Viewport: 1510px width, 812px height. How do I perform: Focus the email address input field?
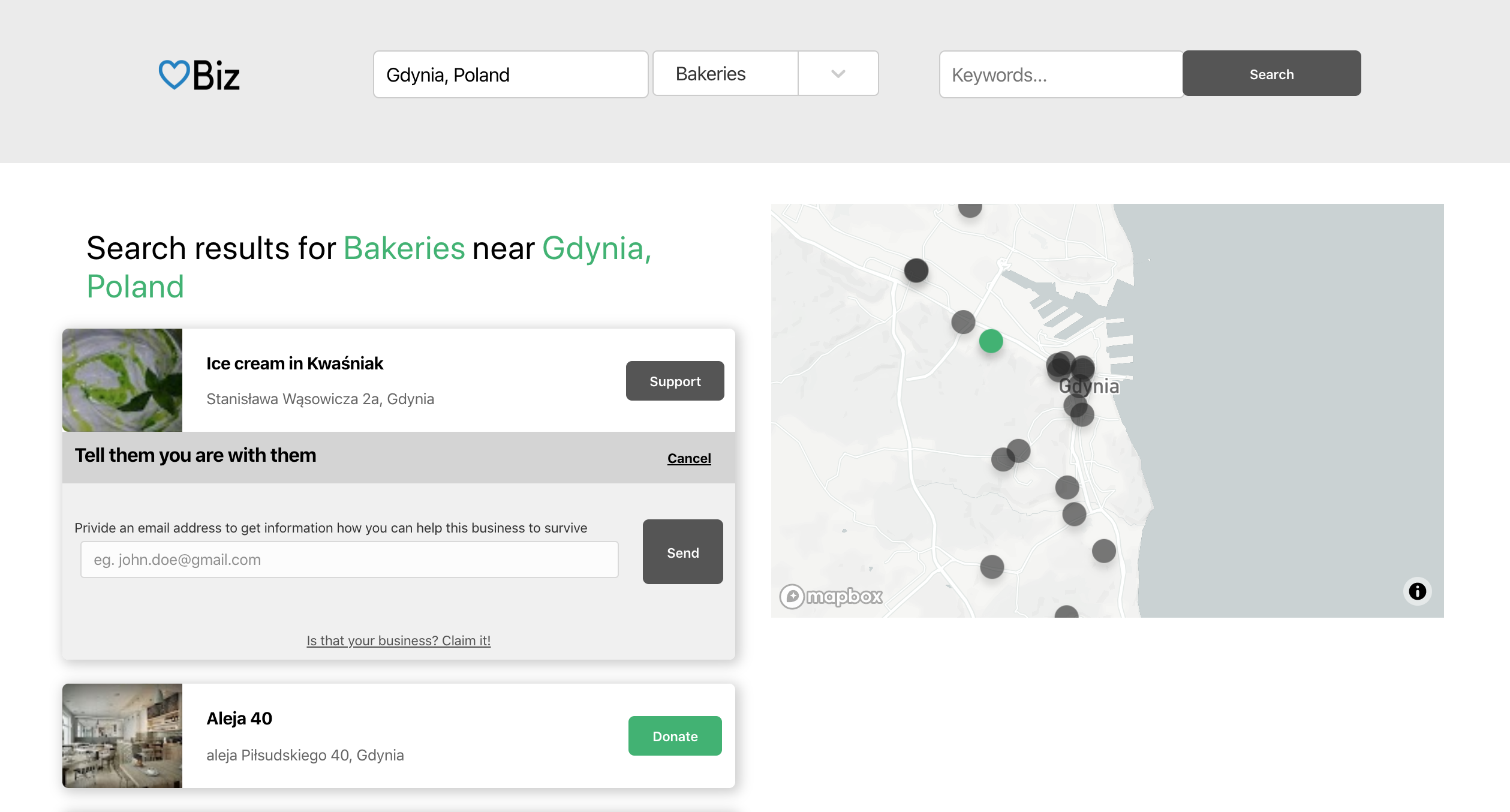(349, 560)
